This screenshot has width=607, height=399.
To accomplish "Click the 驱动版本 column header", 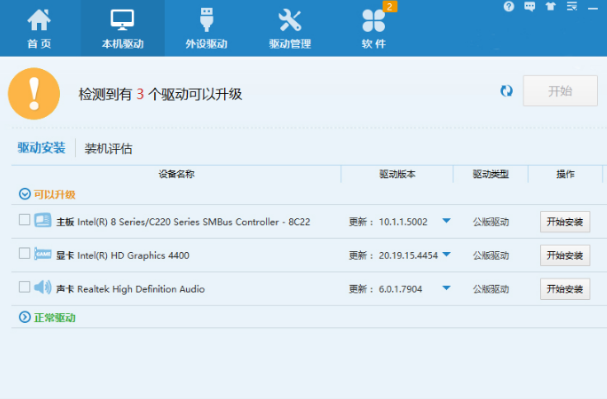I will click(397, 174).
